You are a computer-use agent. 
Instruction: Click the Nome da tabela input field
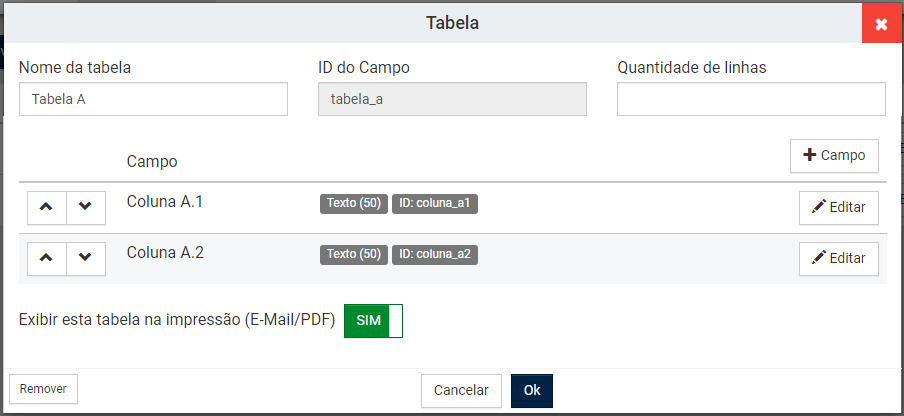coord(153,99)
